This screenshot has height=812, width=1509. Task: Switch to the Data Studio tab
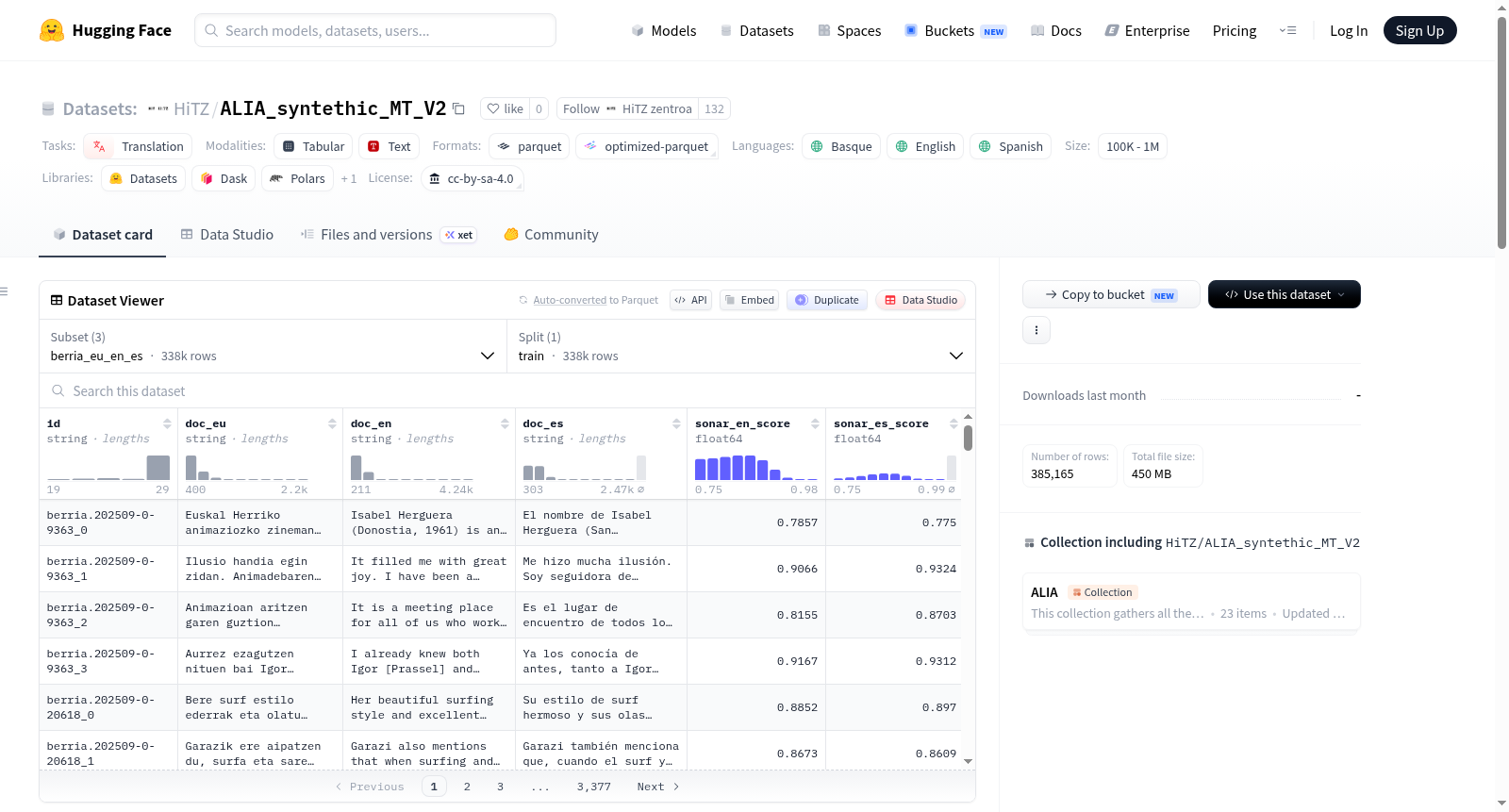[227, 235]
